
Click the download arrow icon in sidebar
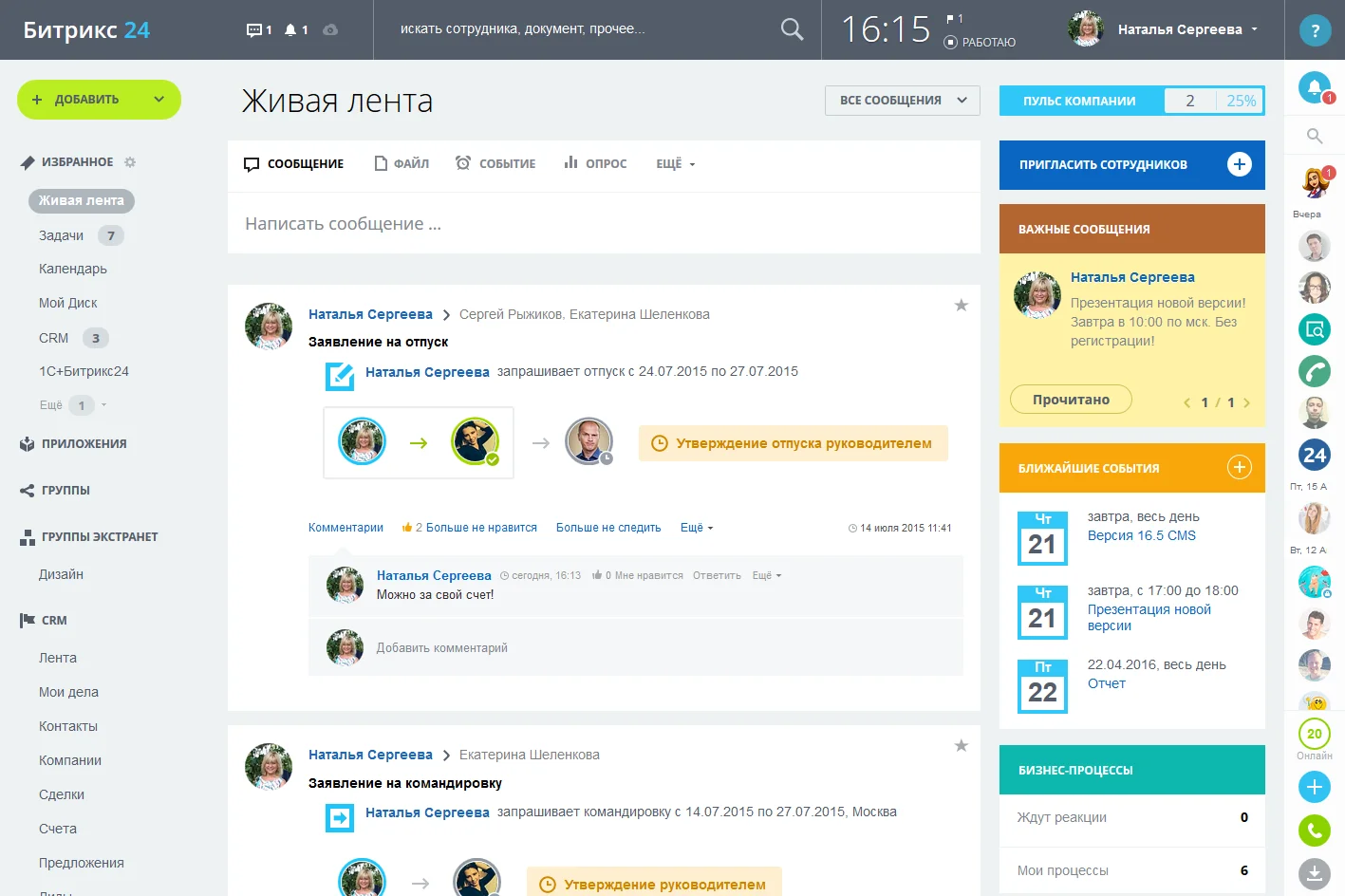click(1315, 873)
